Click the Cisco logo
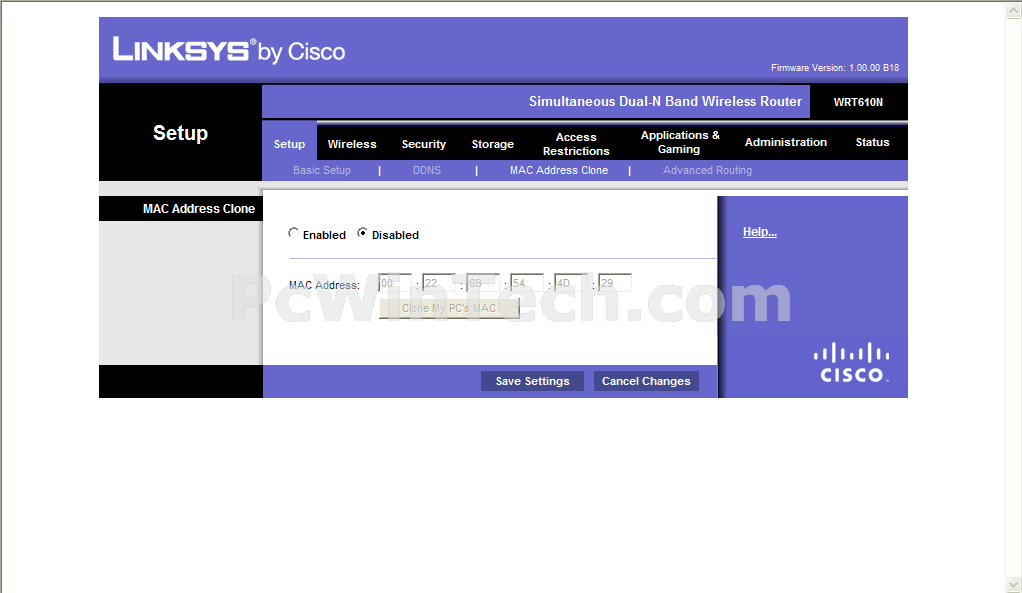Viewport: 1022px width, 593px height. [x=851, y=362]
